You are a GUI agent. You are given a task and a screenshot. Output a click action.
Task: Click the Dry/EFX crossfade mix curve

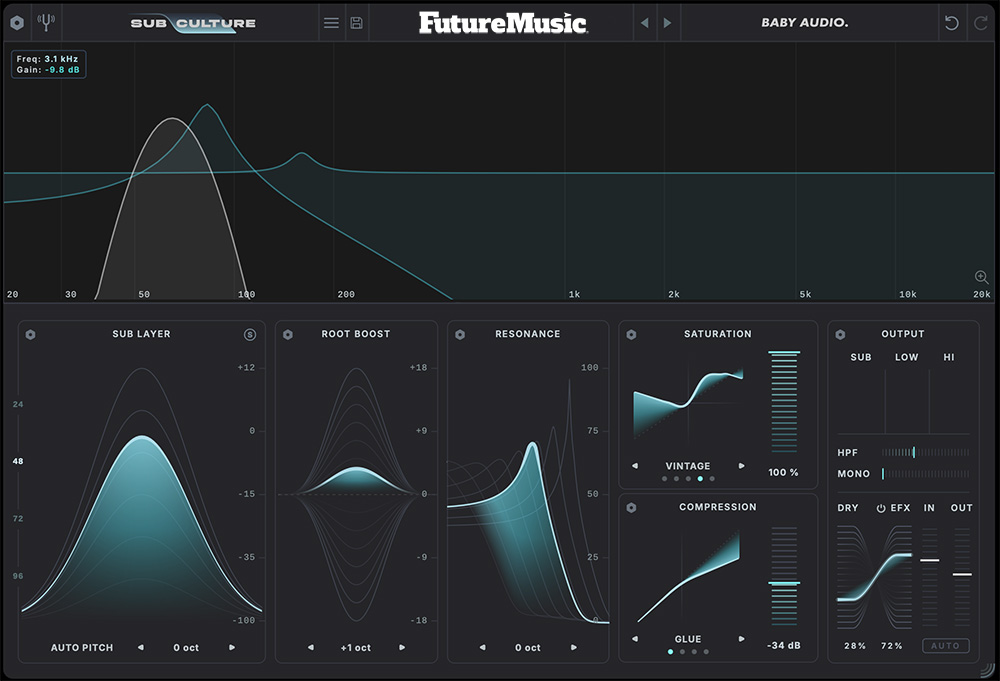[x=874, y=576]
